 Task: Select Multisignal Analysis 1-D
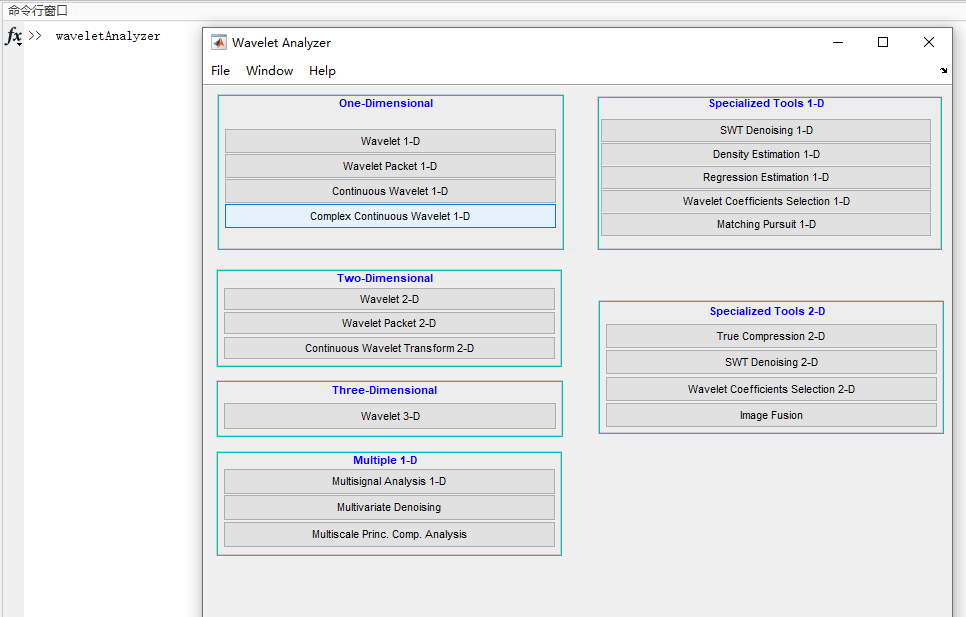389,481
